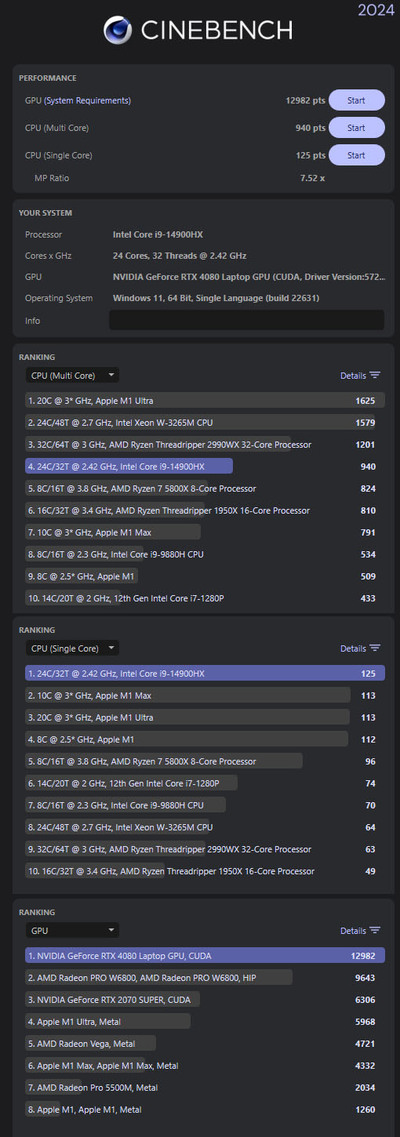Viewport: 400px width, 1137px height.
Task: Select Apple M1 Ultra, Metal GPU row
Action: coord(205,1022)
